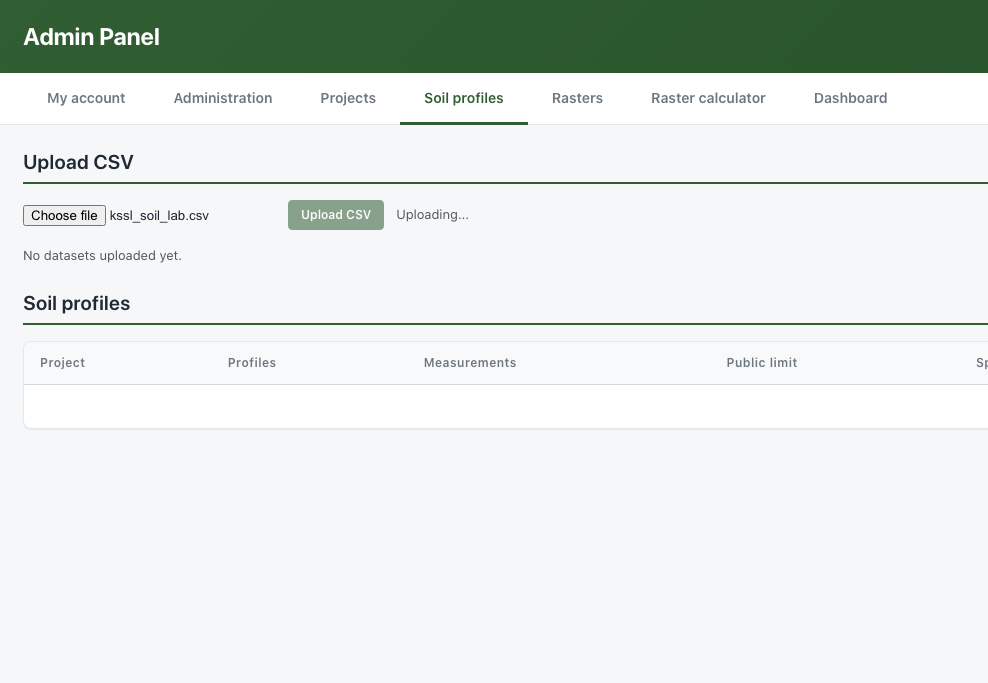Screen dimensions: 988x683
Task: Click the Project column header
Action: [62, 363]
